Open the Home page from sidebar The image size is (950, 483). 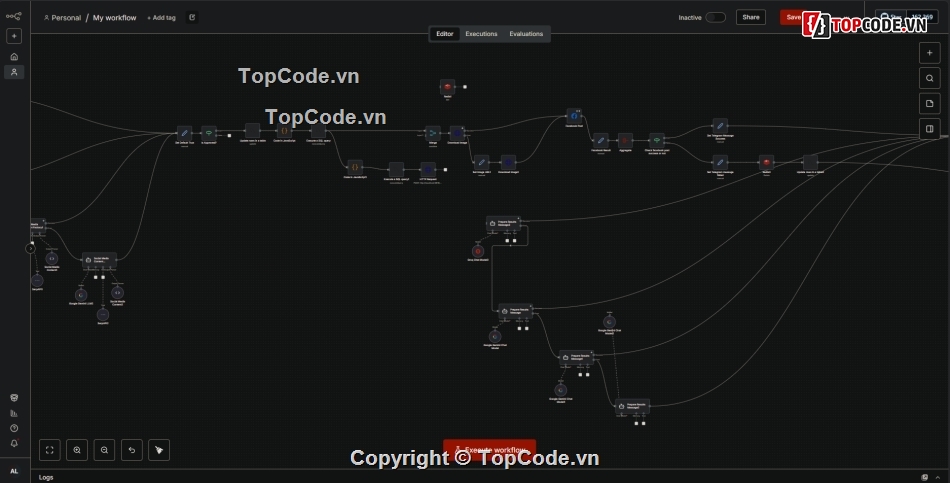(x=14, y=57)
